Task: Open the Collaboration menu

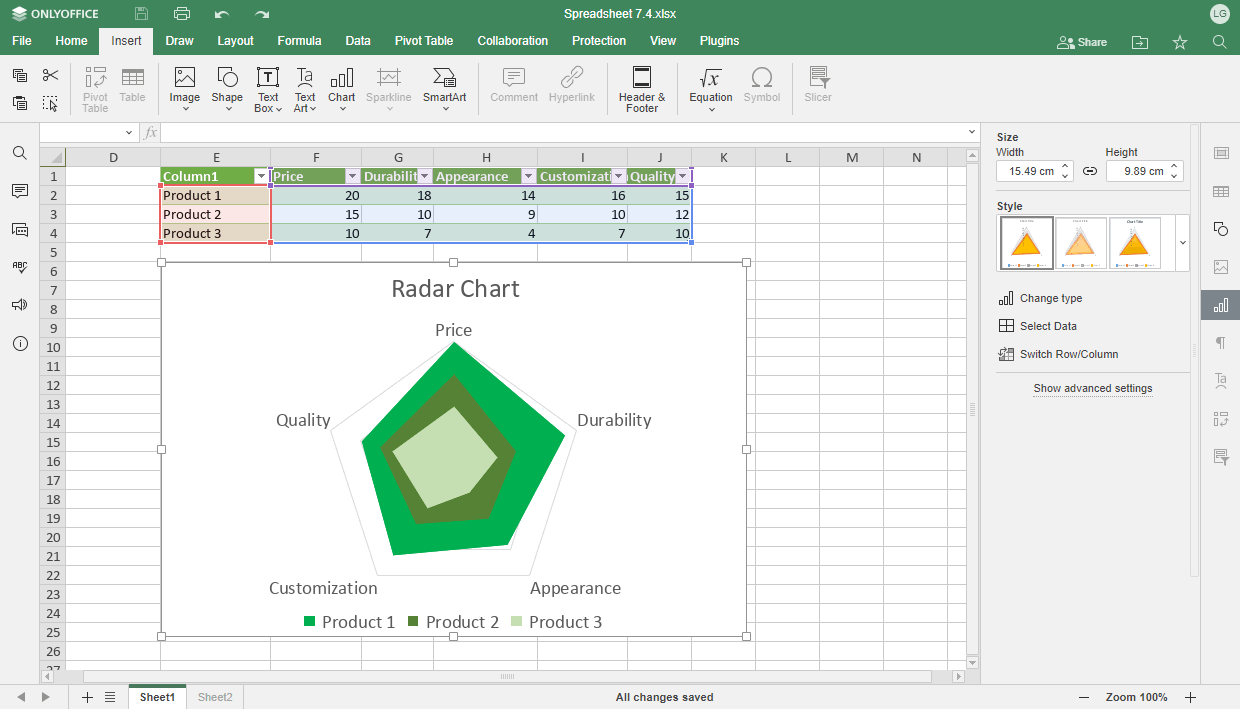Action: (x=512, y=41)
